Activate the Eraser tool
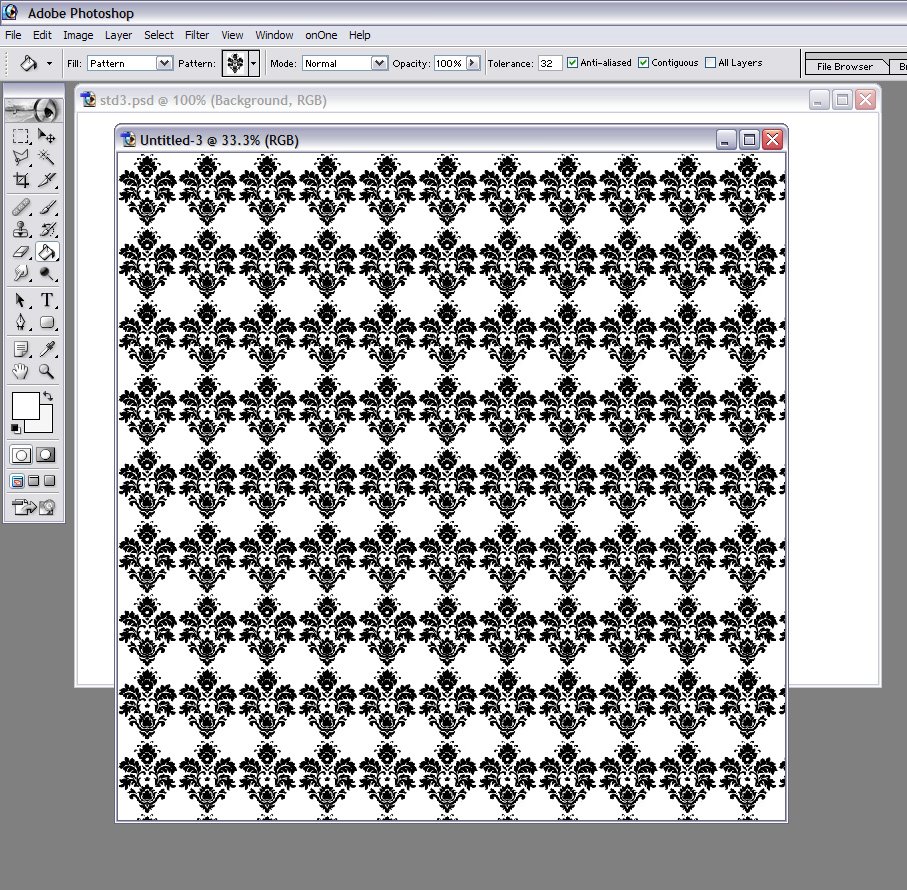Viewport: 907px width, 890px height. (20, 252)
